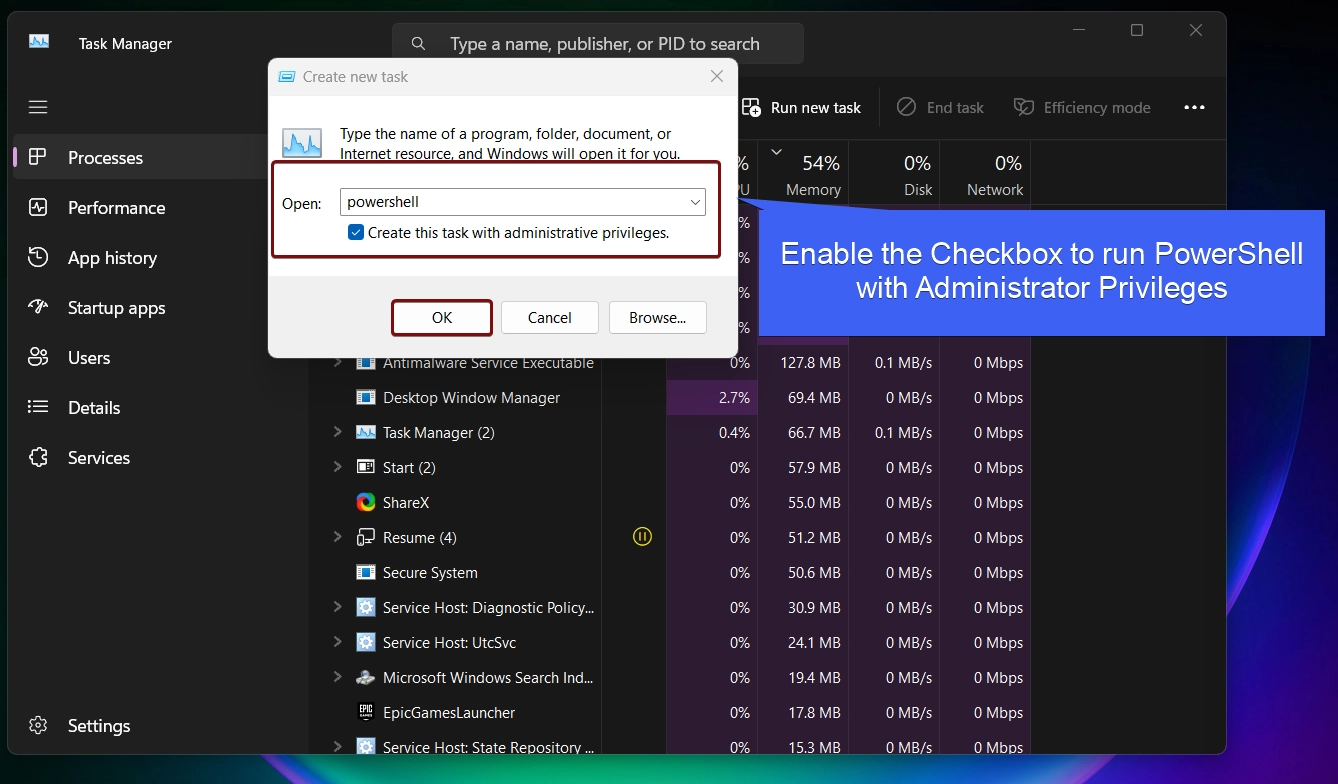Click the Task Manager search box
Screen dimensions: 1338x784
598,44
